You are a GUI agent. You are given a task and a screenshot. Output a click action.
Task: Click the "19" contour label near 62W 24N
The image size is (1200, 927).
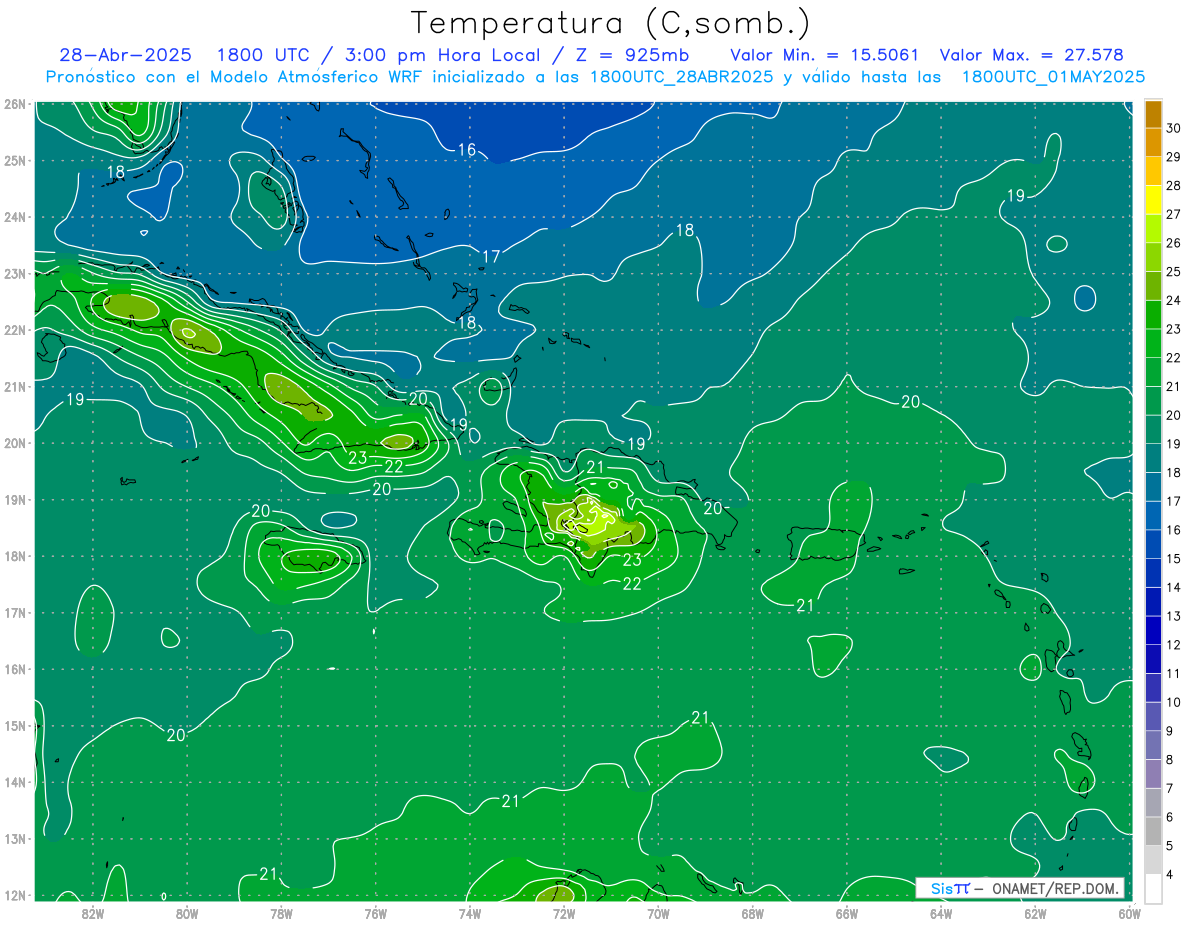point(1015,196)
